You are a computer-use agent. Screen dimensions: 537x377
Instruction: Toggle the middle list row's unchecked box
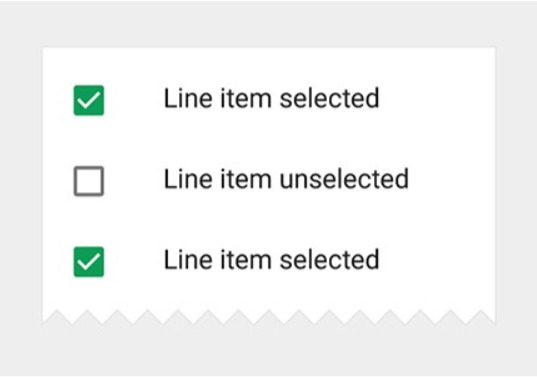click(89, 181)
